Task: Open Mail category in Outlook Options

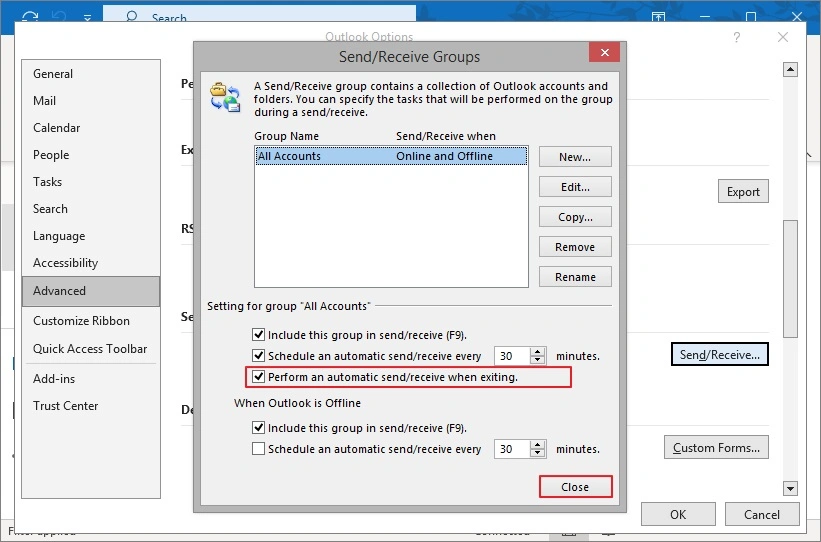Action: 91,101
